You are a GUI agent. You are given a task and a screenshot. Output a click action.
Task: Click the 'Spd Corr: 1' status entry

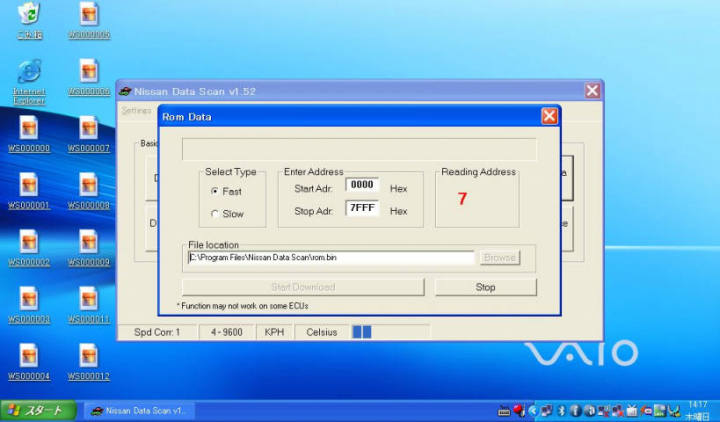point(157,332)
